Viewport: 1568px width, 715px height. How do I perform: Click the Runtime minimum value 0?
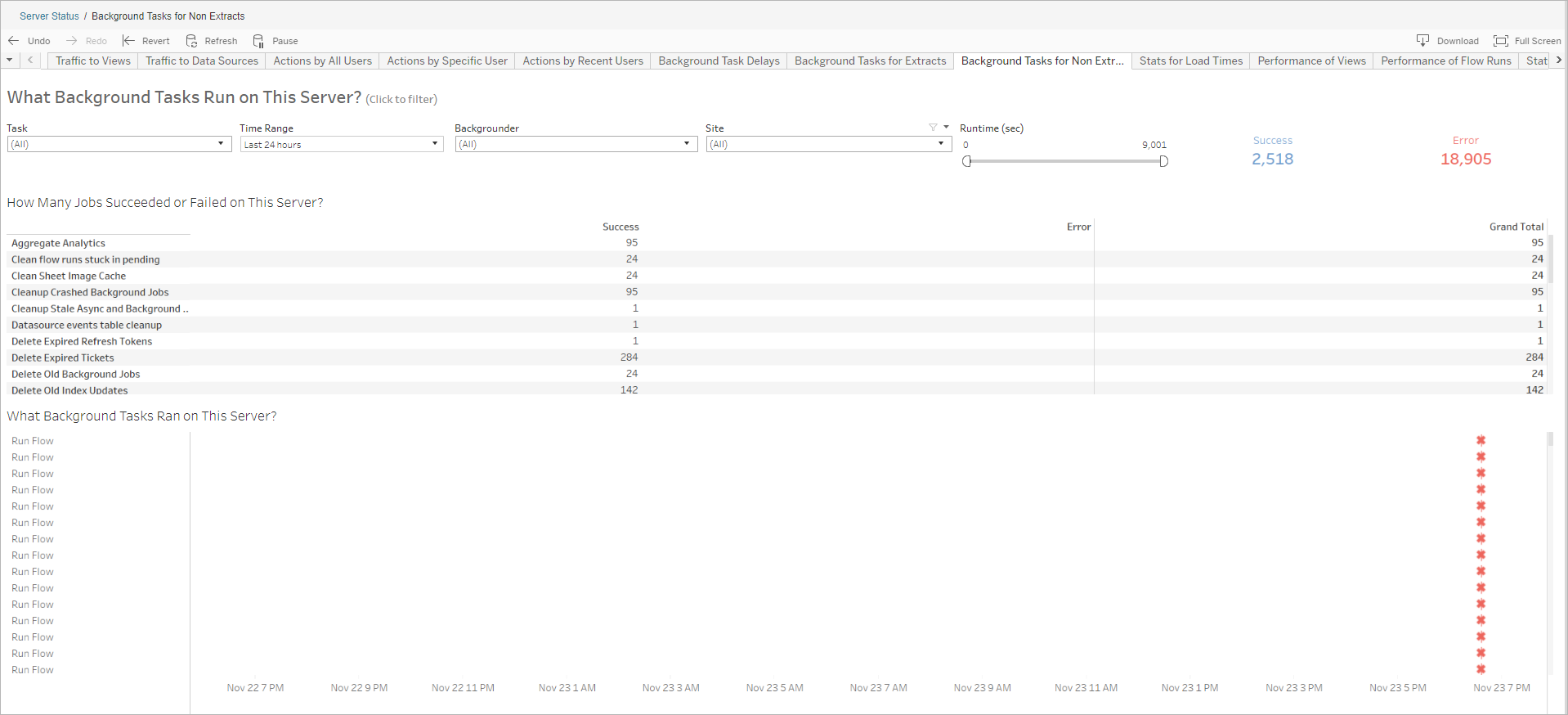pos(965,145)
